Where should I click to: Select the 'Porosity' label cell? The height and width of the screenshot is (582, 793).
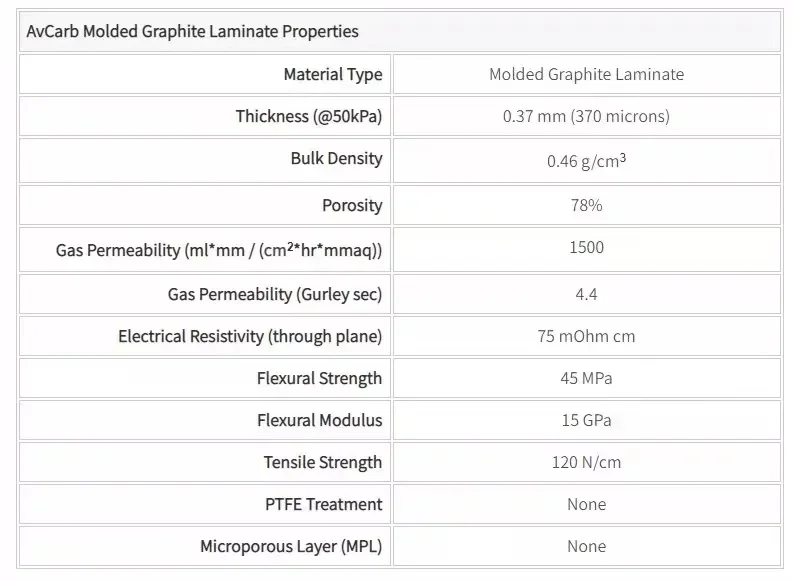[351, 205]
